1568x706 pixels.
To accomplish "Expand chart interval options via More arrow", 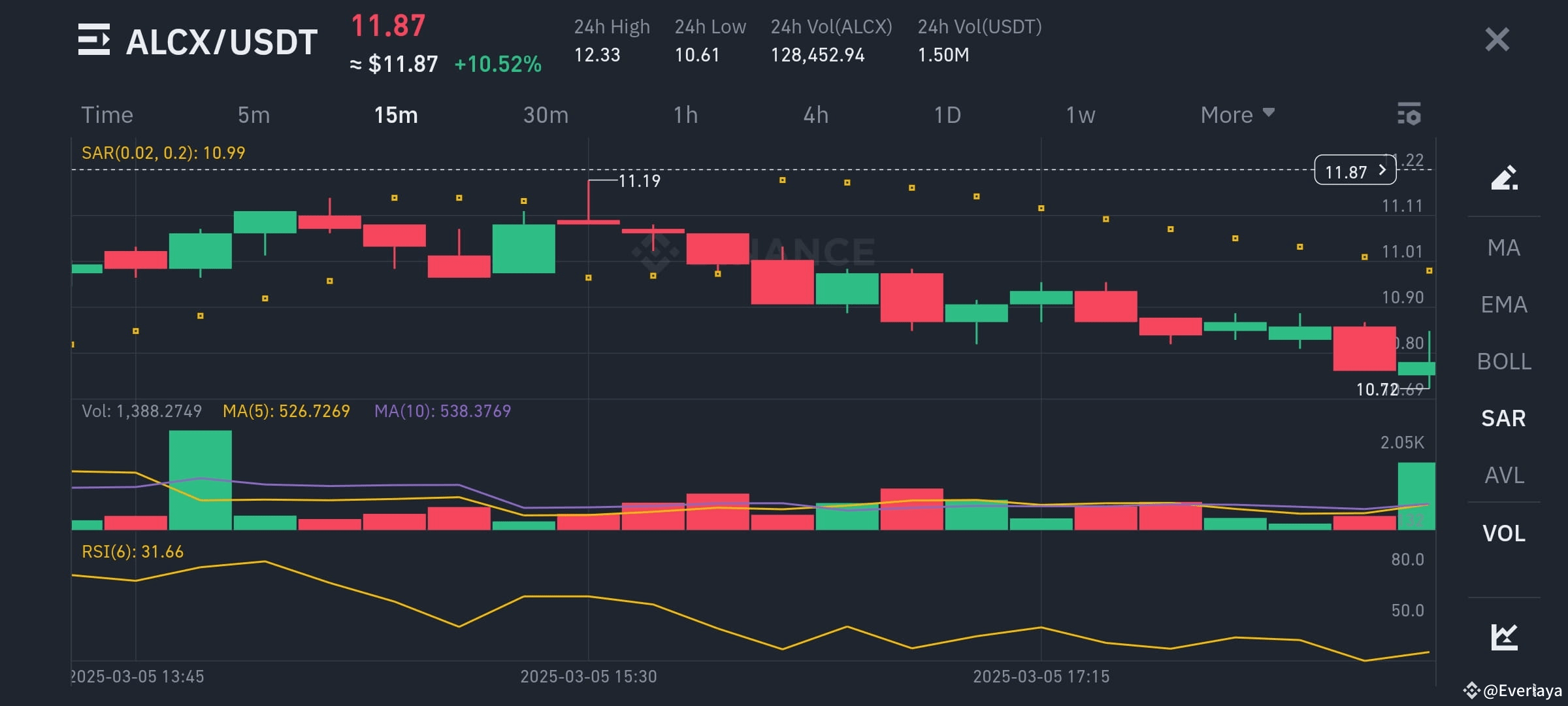I will 1268,113.
